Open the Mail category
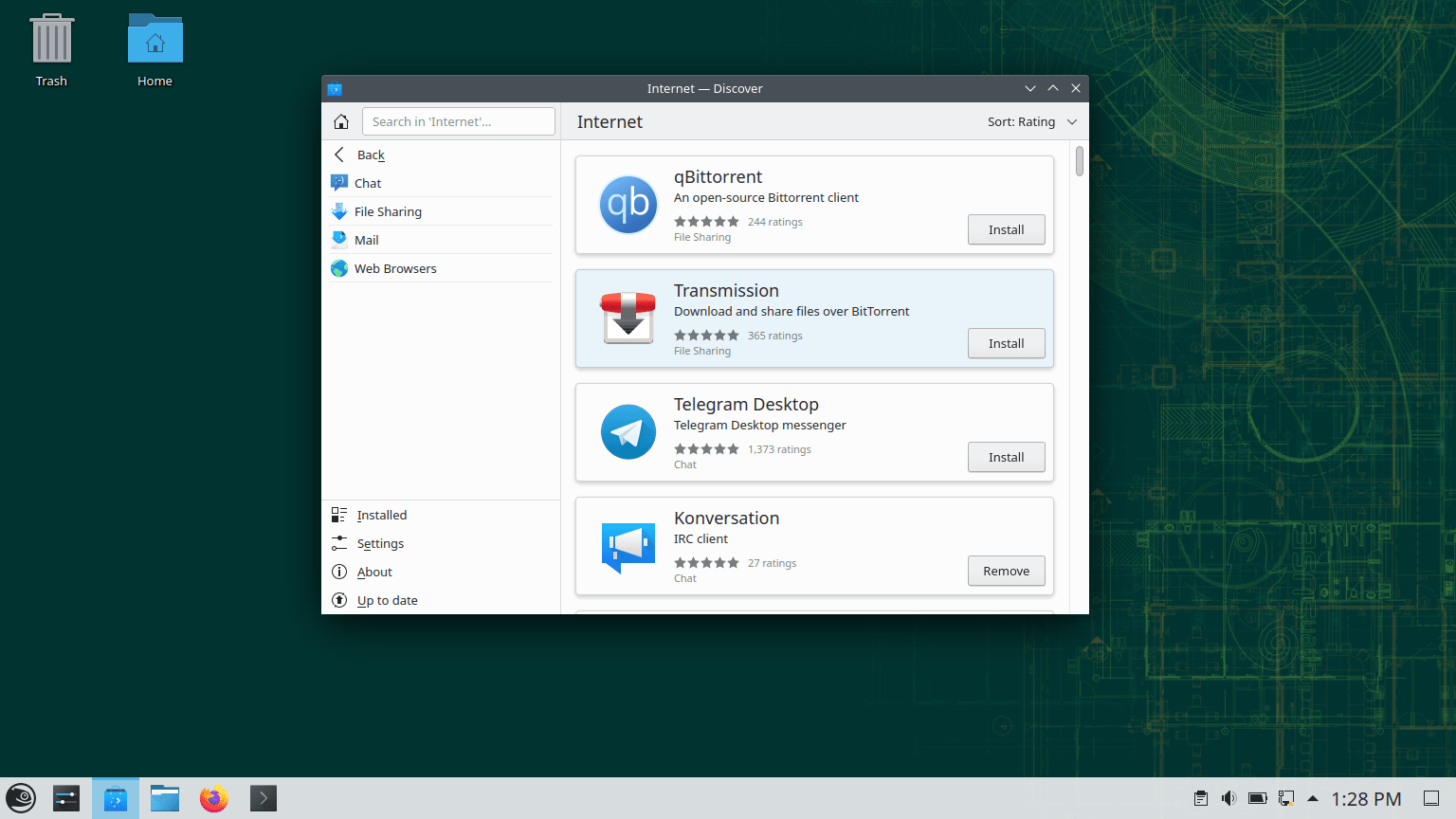The height and width of the screenshot is (819, 1456). pyautogui.click(x=441, y=240)
